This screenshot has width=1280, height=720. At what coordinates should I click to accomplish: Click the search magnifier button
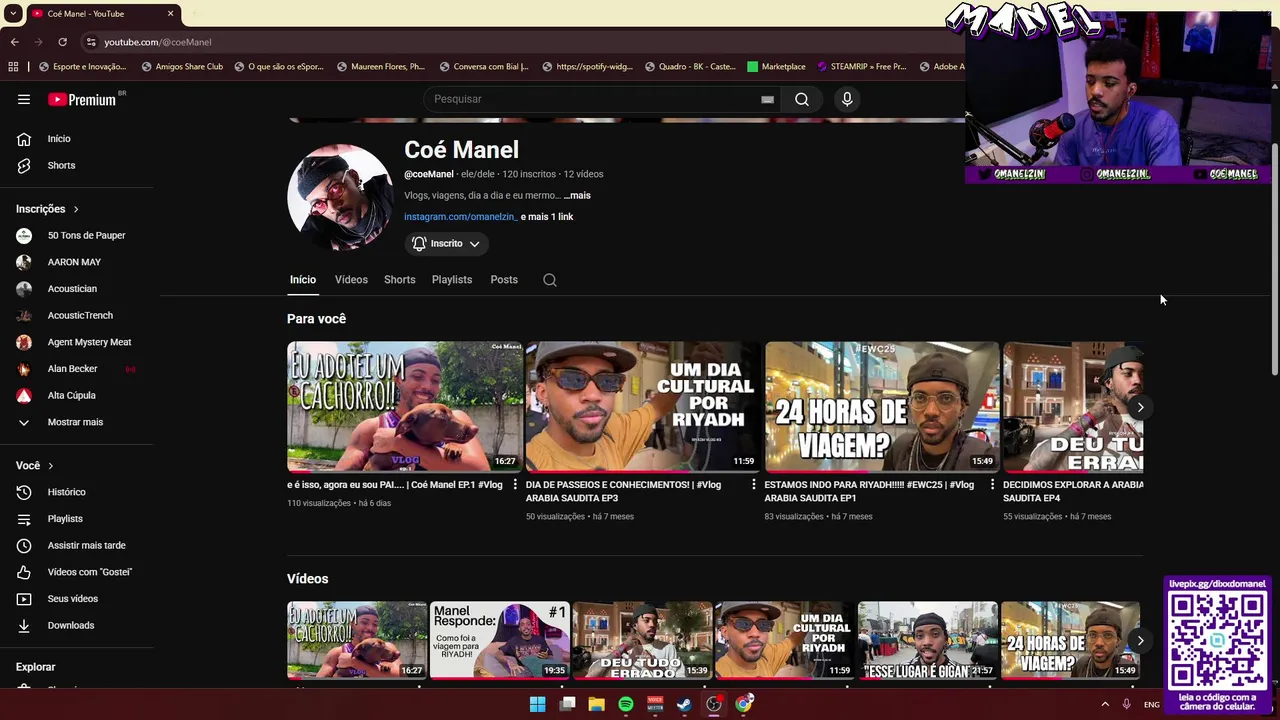pyautogui.click(x=802, y=99)
